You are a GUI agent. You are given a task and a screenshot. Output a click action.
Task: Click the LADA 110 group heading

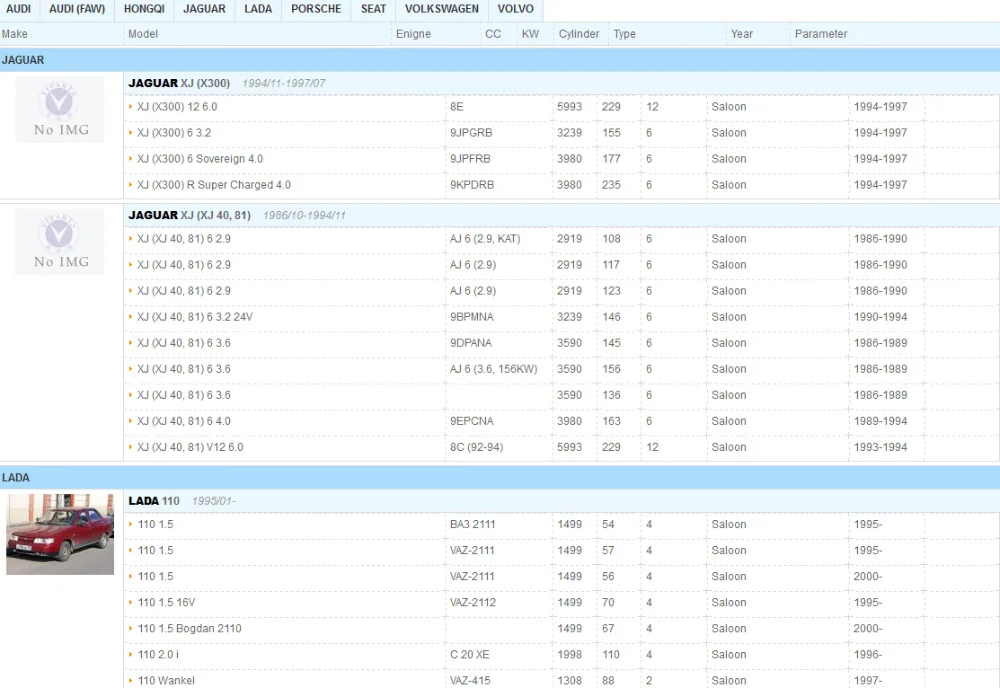tap(154, 501)
